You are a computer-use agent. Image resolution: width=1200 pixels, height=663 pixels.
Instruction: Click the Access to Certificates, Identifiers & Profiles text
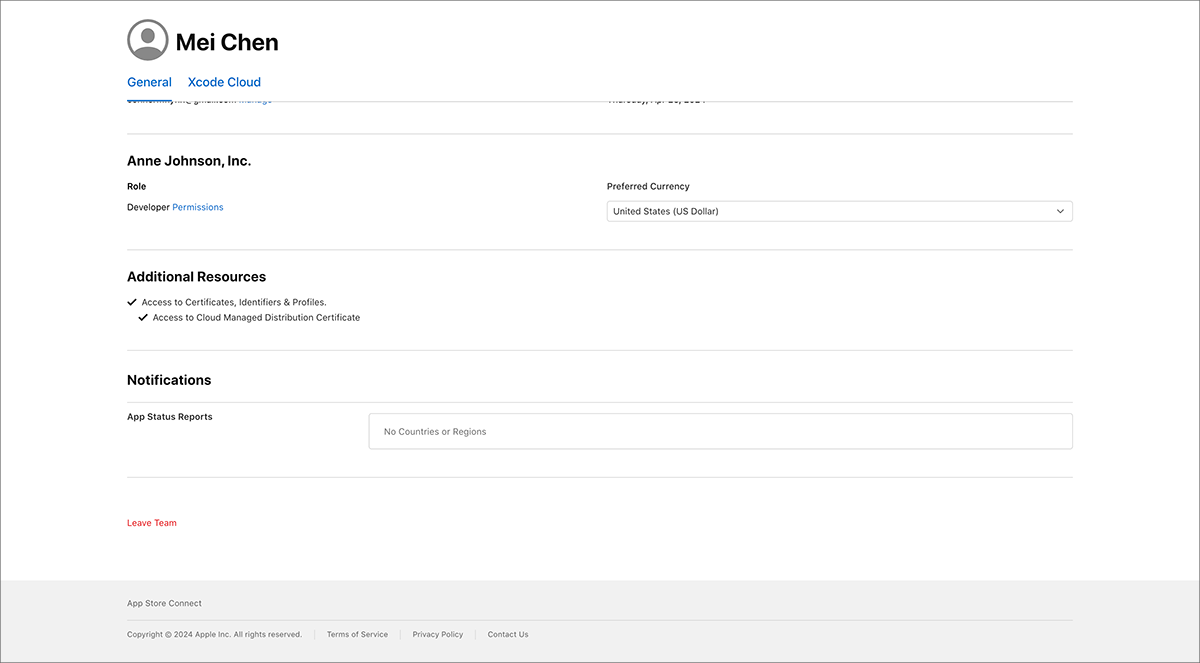(234, 302)
